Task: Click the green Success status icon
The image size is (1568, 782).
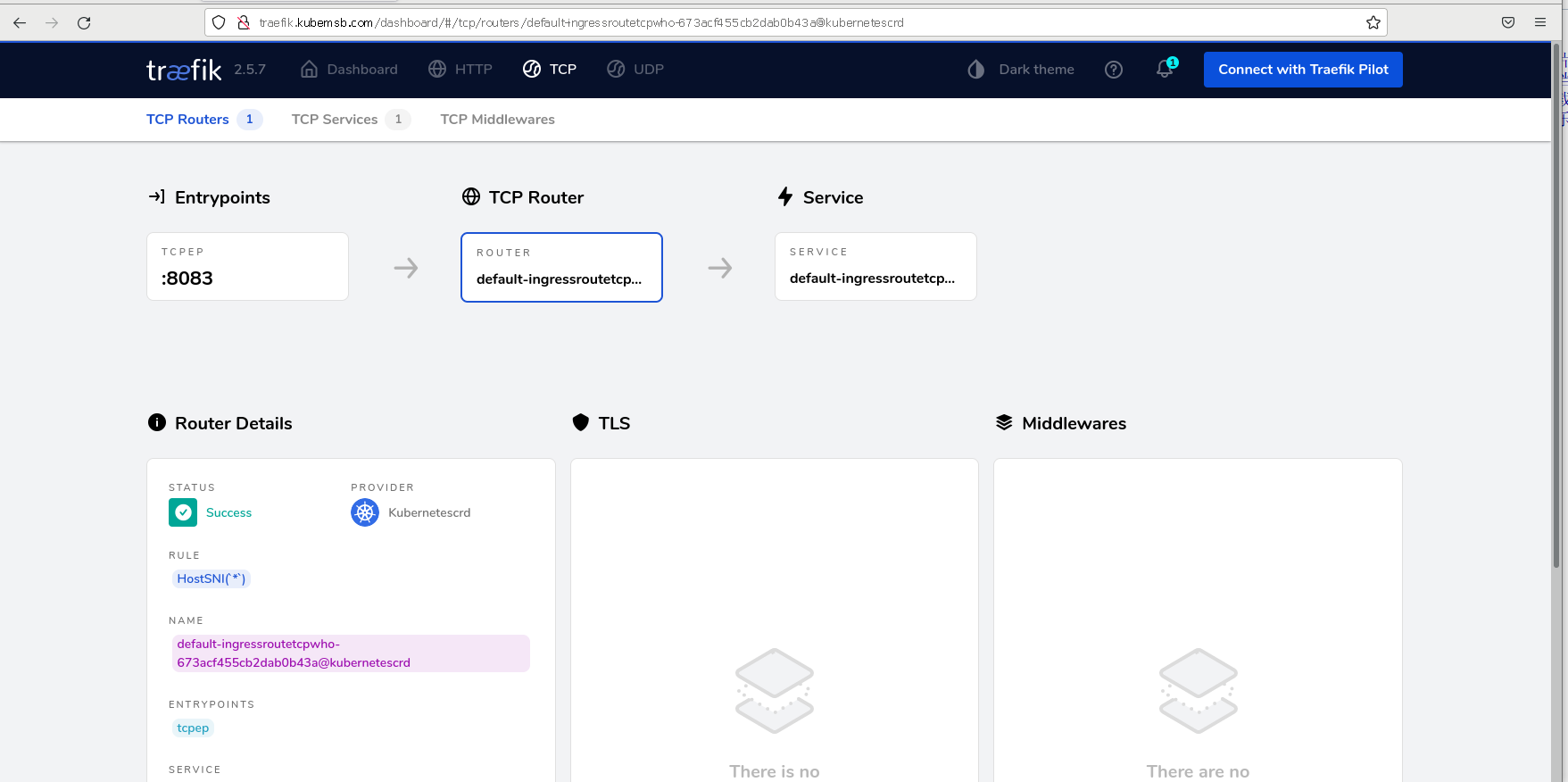Action: [x=183, y=512]
